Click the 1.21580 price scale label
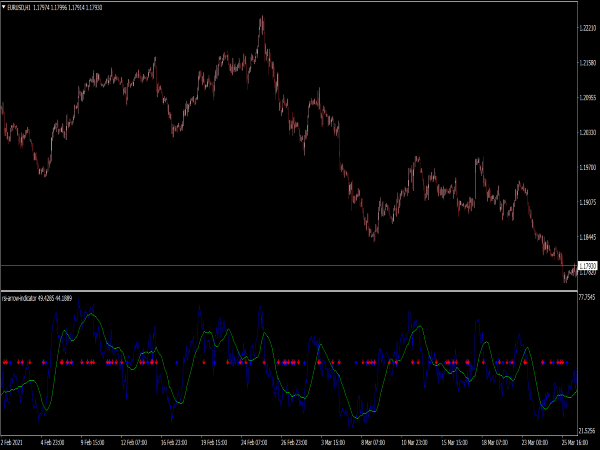The width and height of the screenshot is (600, 450). 588,63
